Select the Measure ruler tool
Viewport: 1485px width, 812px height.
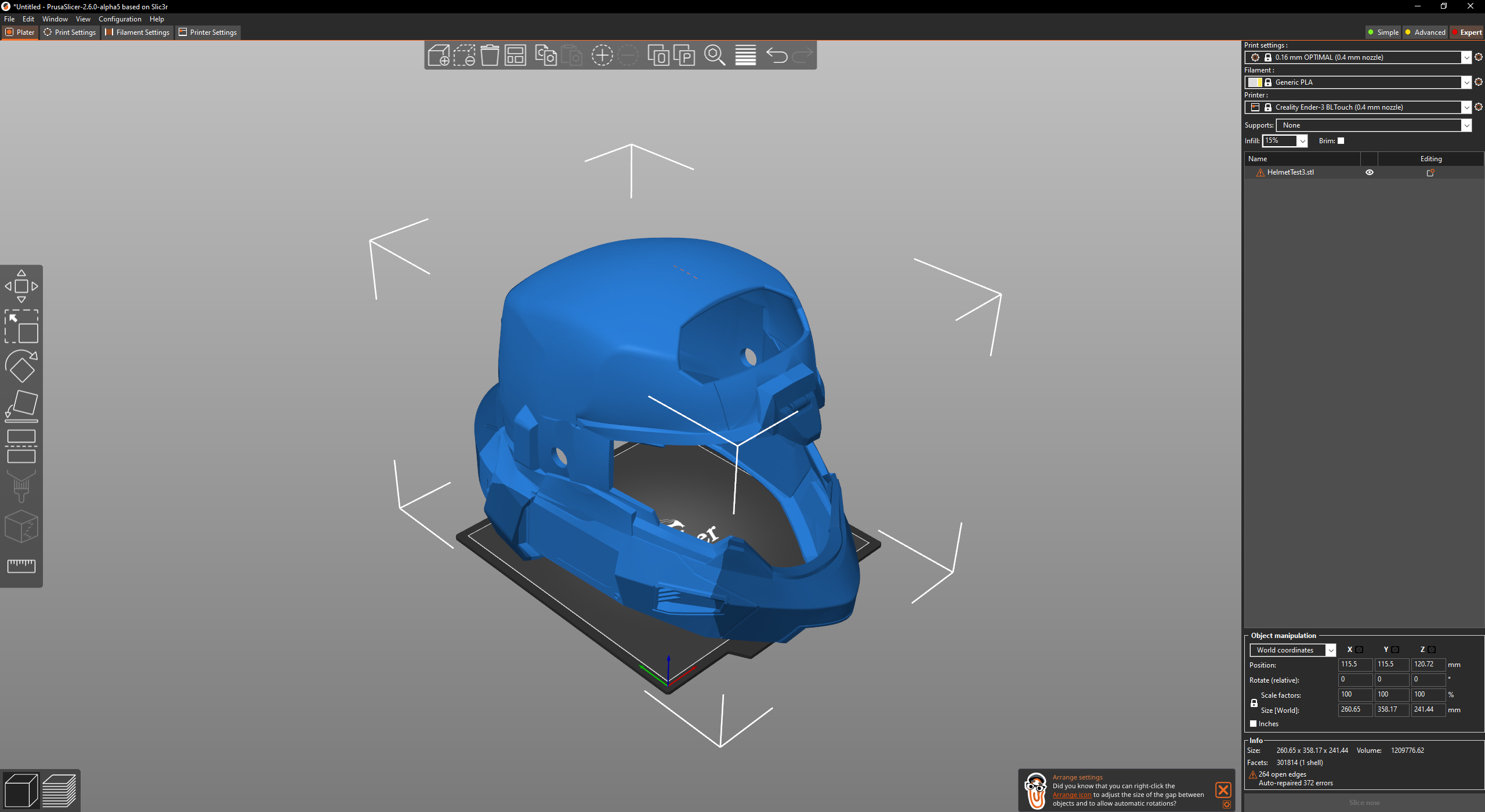tap(21, 566)
